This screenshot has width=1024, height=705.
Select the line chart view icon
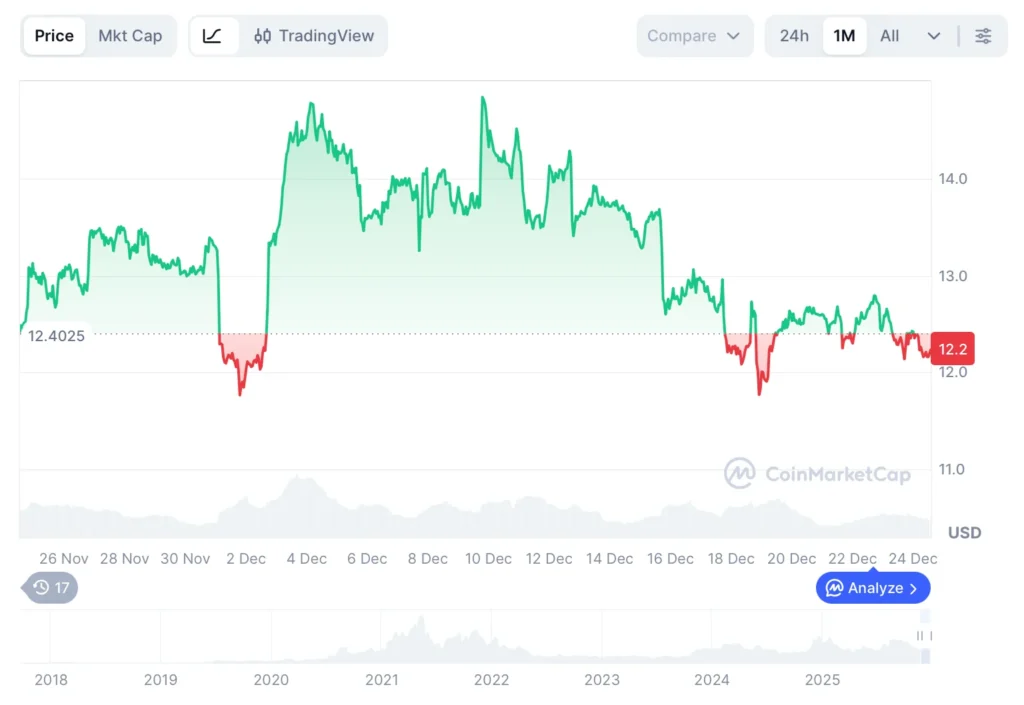[213, 36]
